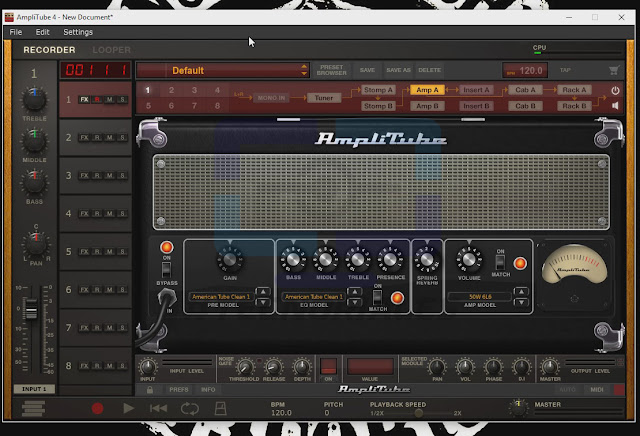Select the Stomp B module
This screenshot has width=640, height=436.
coord(378,106)
